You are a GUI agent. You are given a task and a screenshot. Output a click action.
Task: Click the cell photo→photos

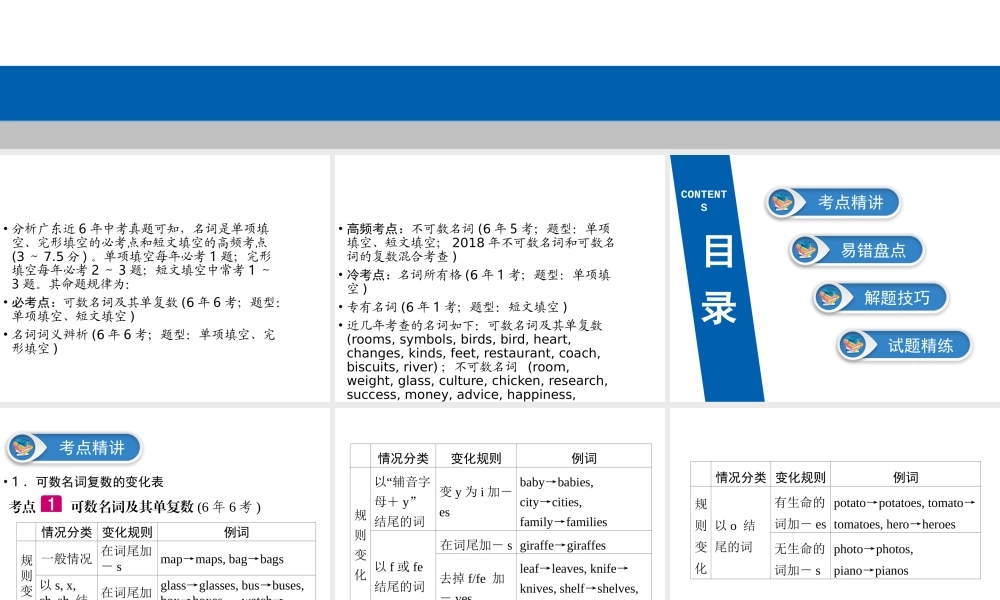[873, 549]
